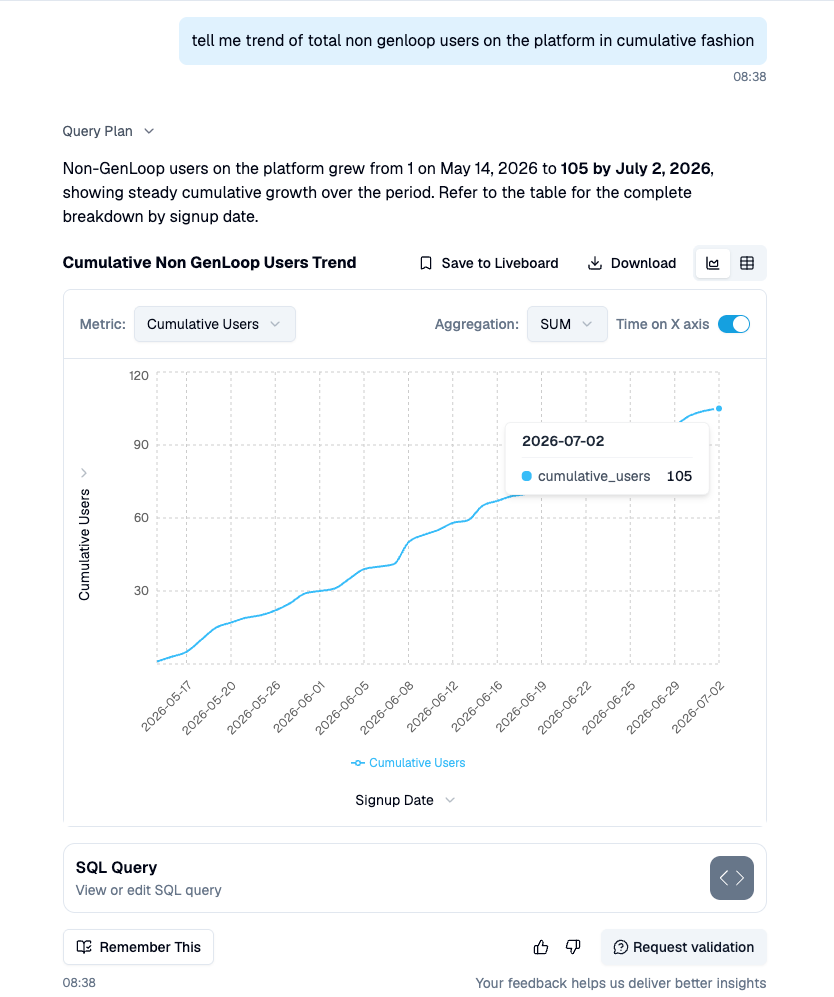Switch to table view icon

point(747,263)
